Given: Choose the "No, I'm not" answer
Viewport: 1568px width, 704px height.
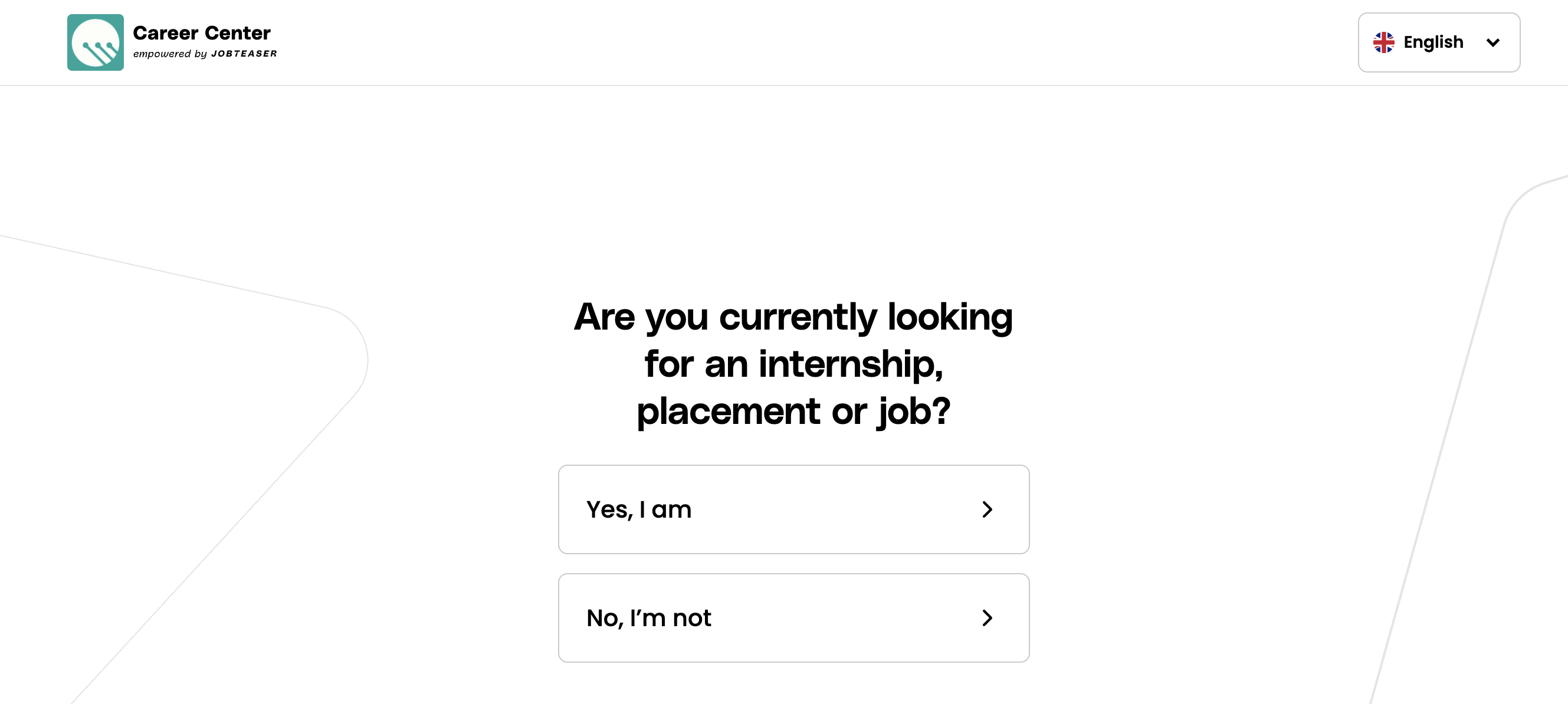Looking at the screenshot, I should [793, 617].
